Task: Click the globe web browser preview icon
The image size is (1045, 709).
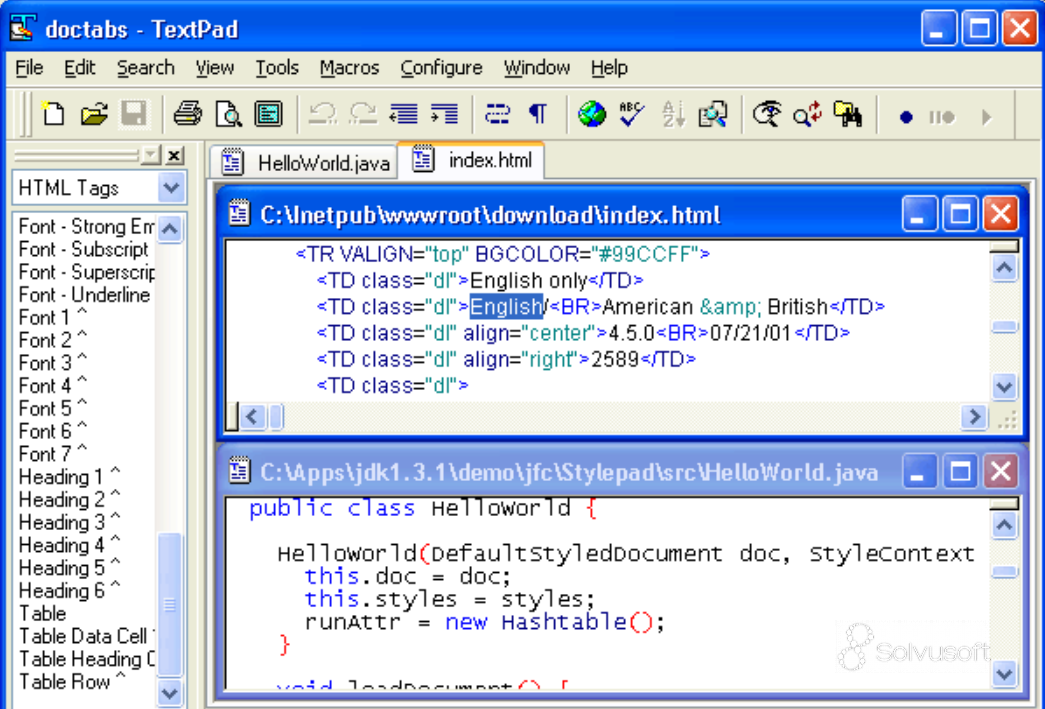Action: [592, 115]
